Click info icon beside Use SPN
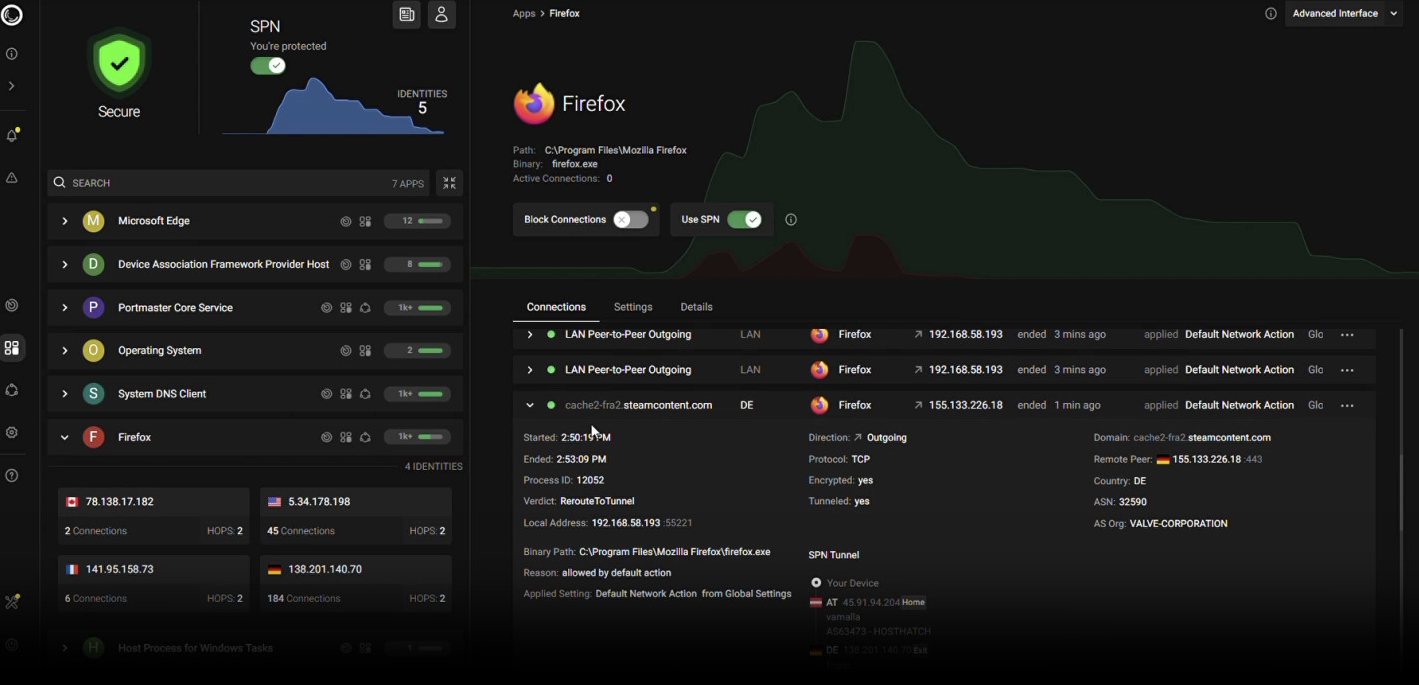 pos(790,220)
